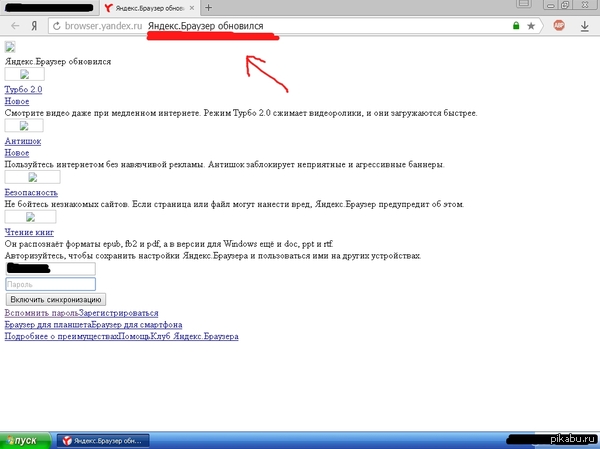
Task: Open the 'Турбо 2.0' link
Action: click(x=24, y=90)
